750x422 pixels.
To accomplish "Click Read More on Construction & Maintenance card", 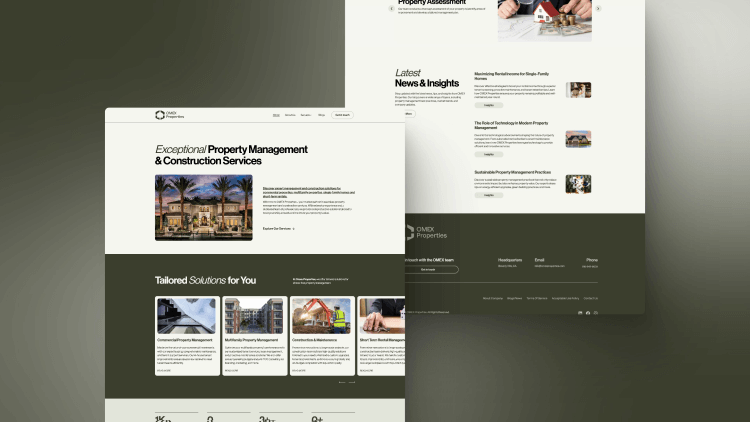I will pyautogui.click(x=298, y=370).
